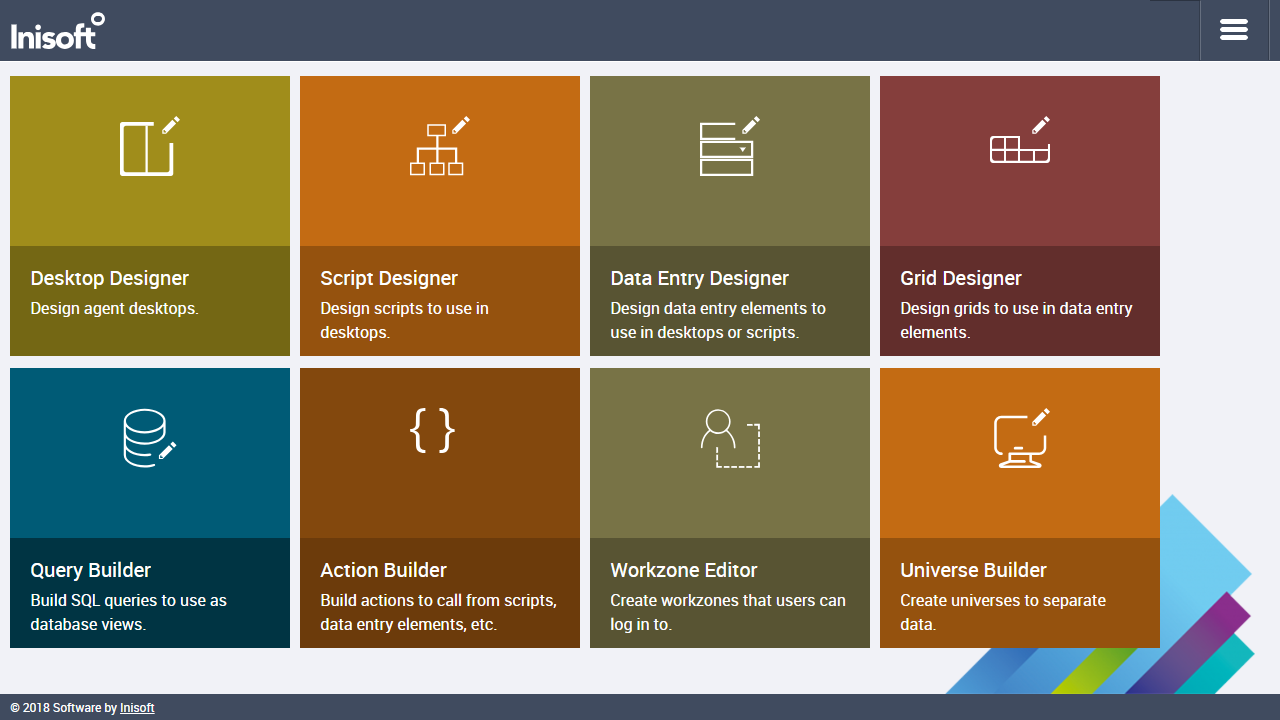
Task: Choose the Action Builder heading
Action: tap(383, 570)
